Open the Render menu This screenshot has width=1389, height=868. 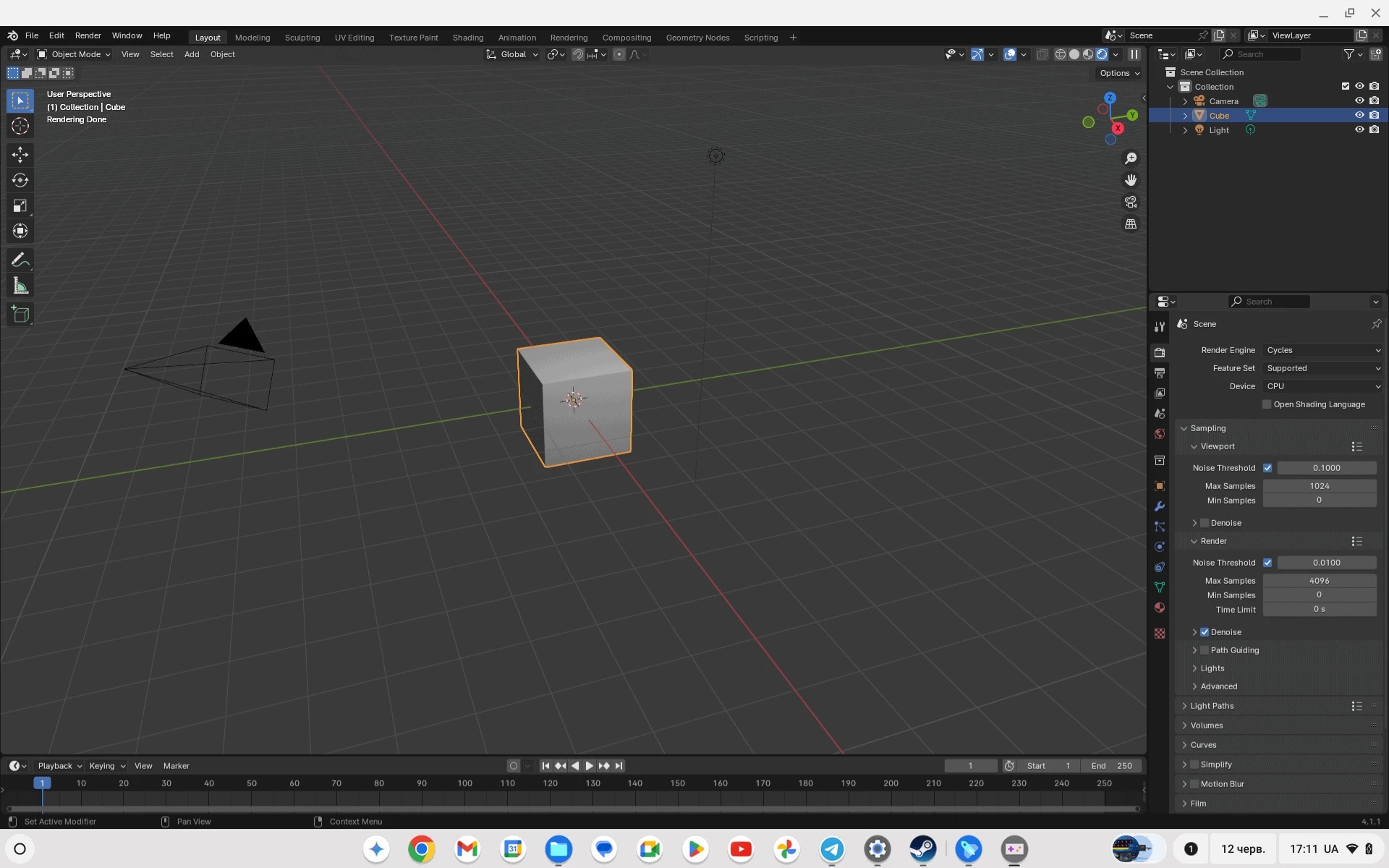click(88, 35)
